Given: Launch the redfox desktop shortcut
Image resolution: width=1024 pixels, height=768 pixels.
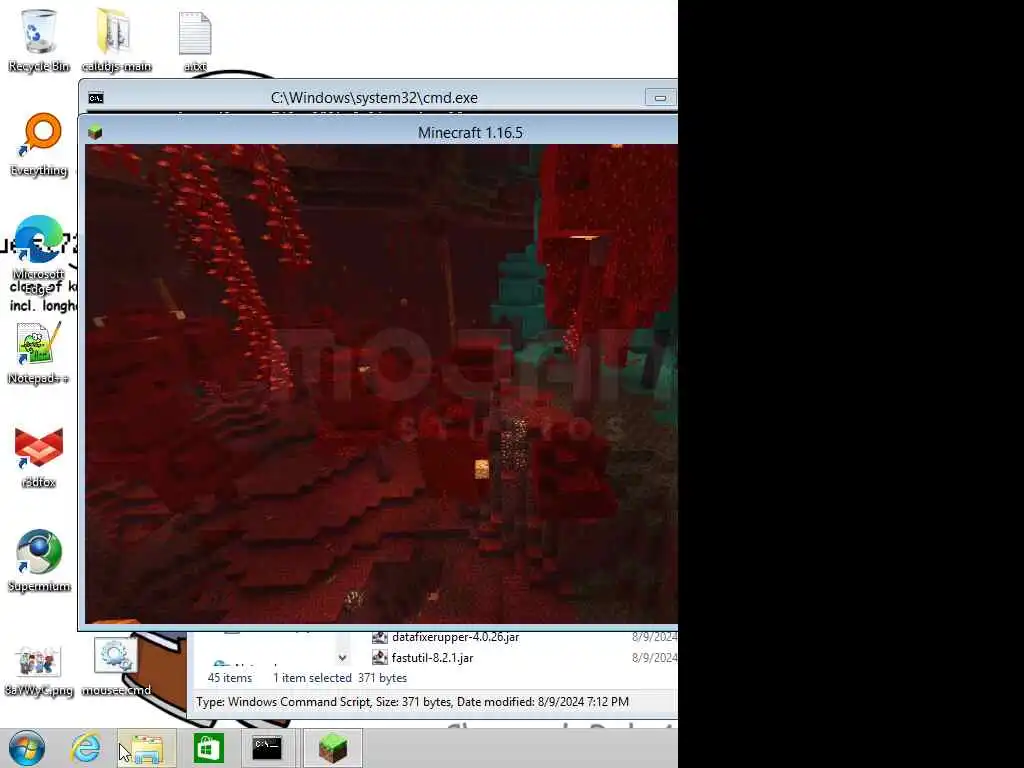Looking at the screenshot, I should (x=39, y=457).
